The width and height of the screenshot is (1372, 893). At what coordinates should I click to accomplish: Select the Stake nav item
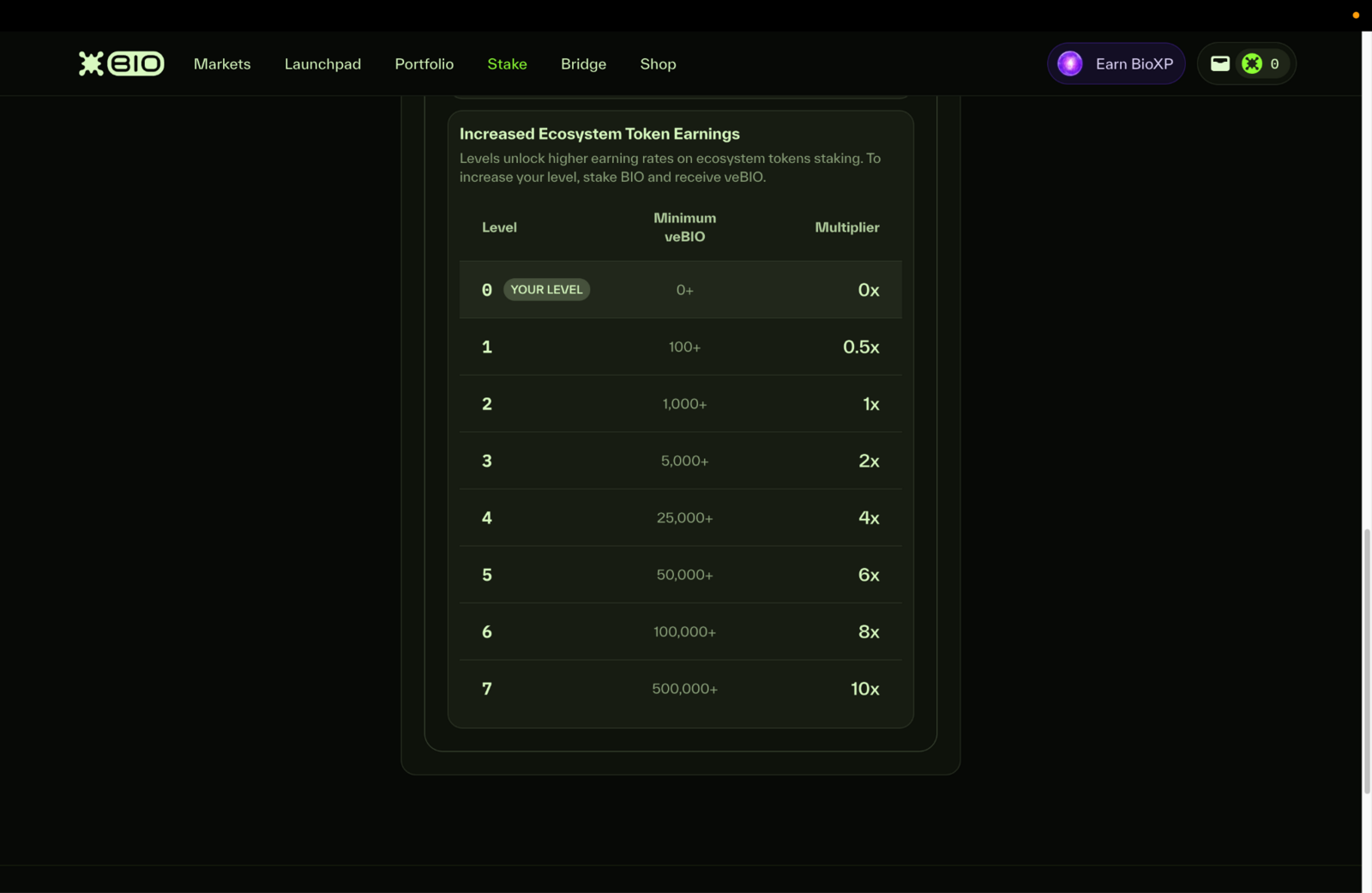pyautogui.click(x=507, y=64)
